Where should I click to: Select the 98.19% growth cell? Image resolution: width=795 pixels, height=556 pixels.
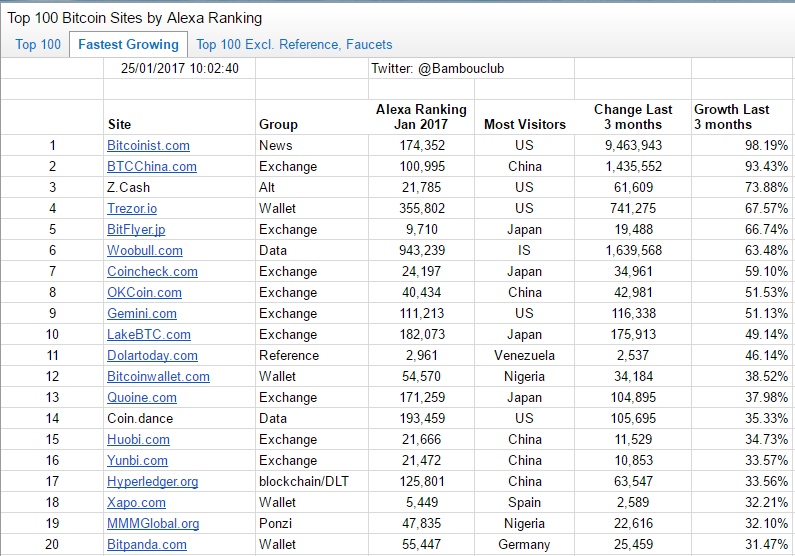pos(742,145)
